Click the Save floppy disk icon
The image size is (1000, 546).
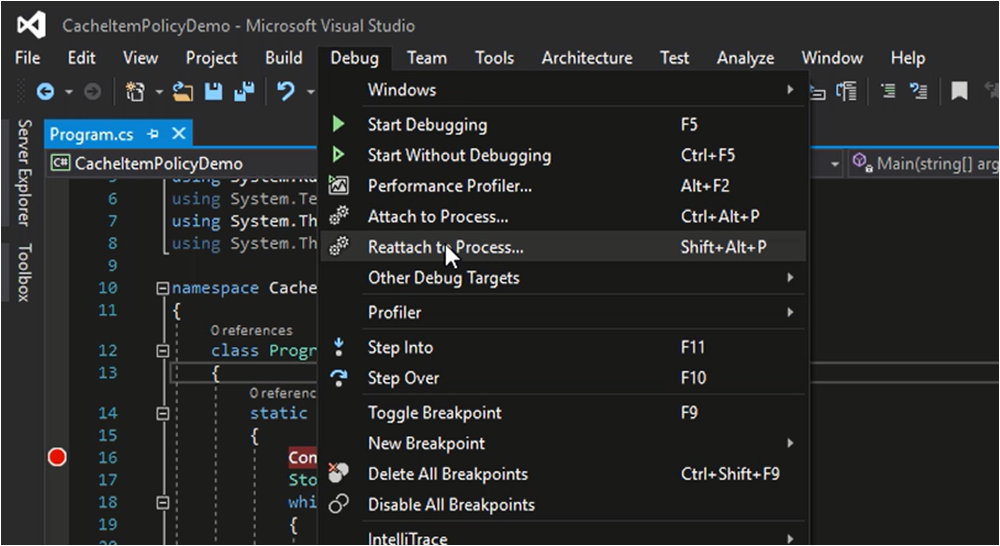(213, 92)
